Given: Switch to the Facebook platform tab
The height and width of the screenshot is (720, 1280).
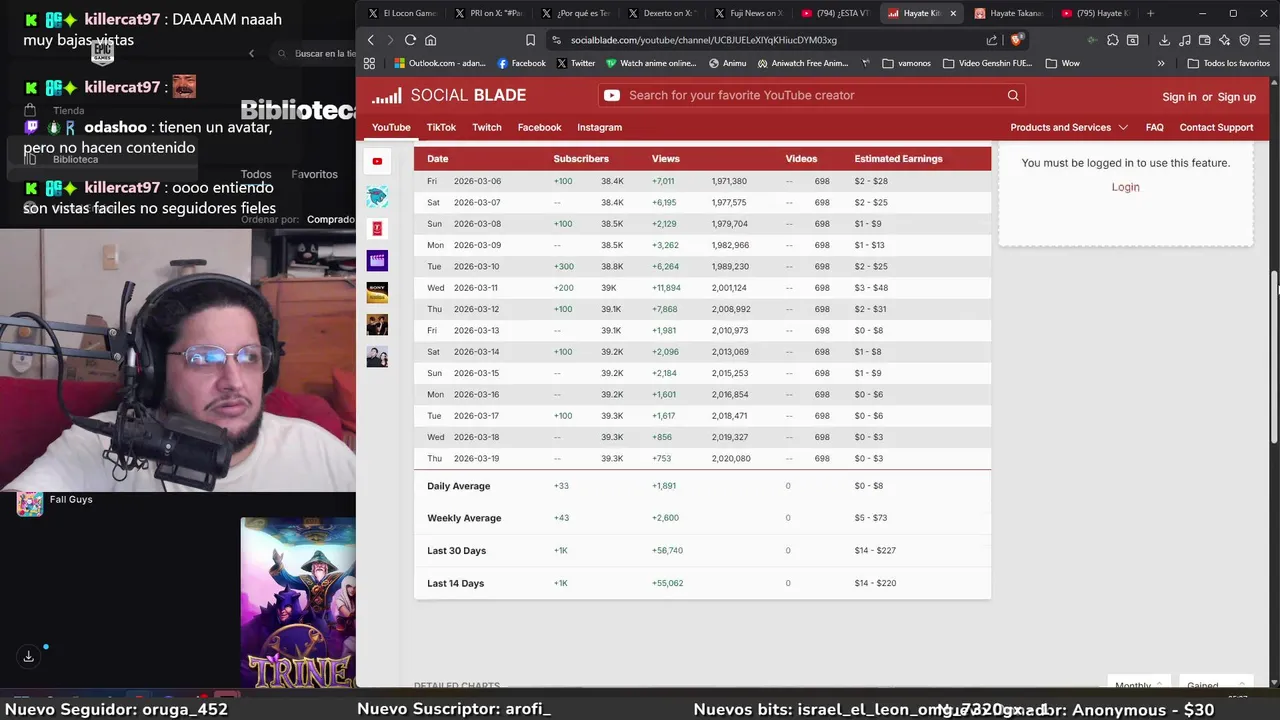Looking at the screenshot, I should (539, 127).
